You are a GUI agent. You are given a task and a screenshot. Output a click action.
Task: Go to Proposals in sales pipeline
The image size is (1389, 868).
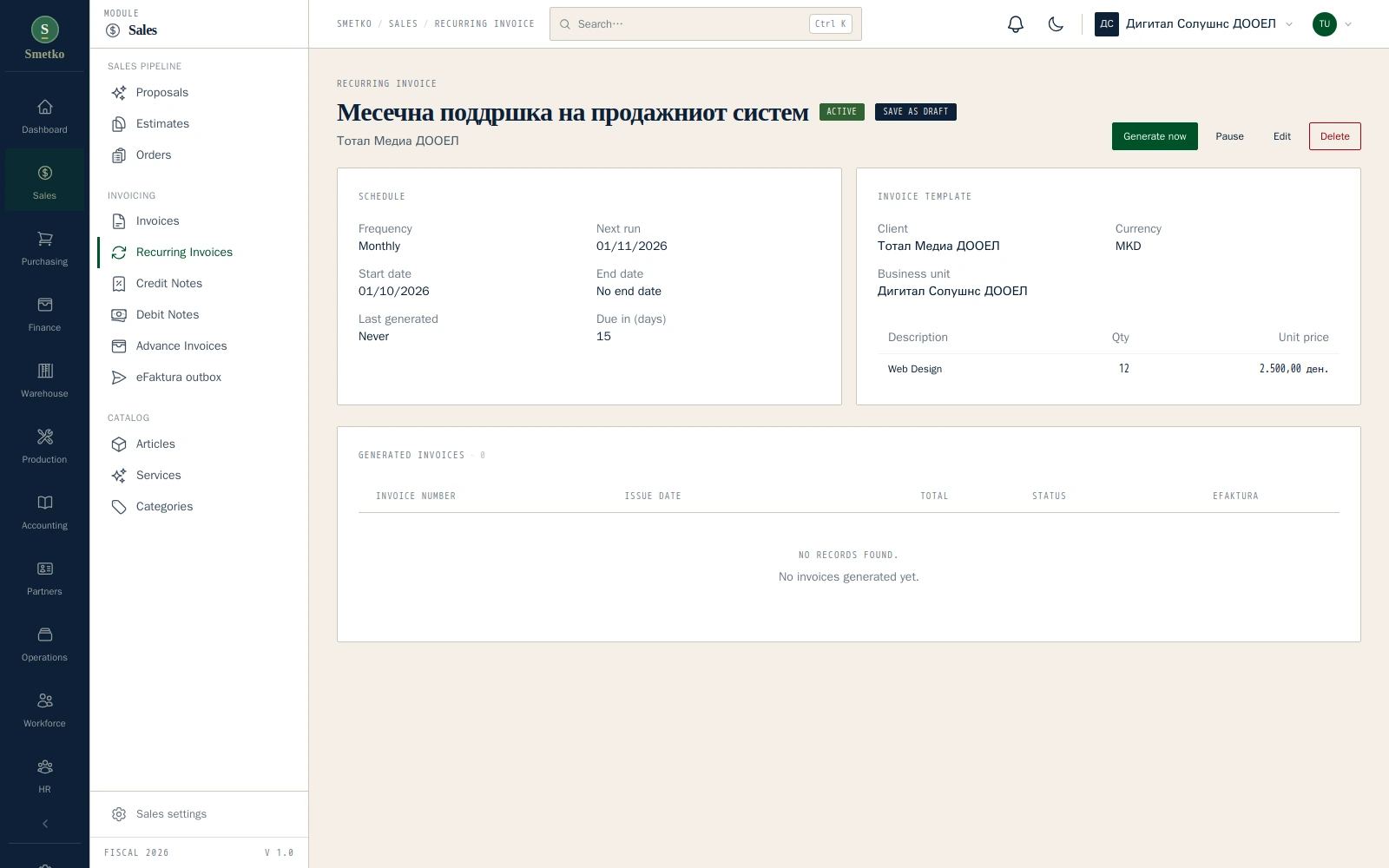click(199, 93)
